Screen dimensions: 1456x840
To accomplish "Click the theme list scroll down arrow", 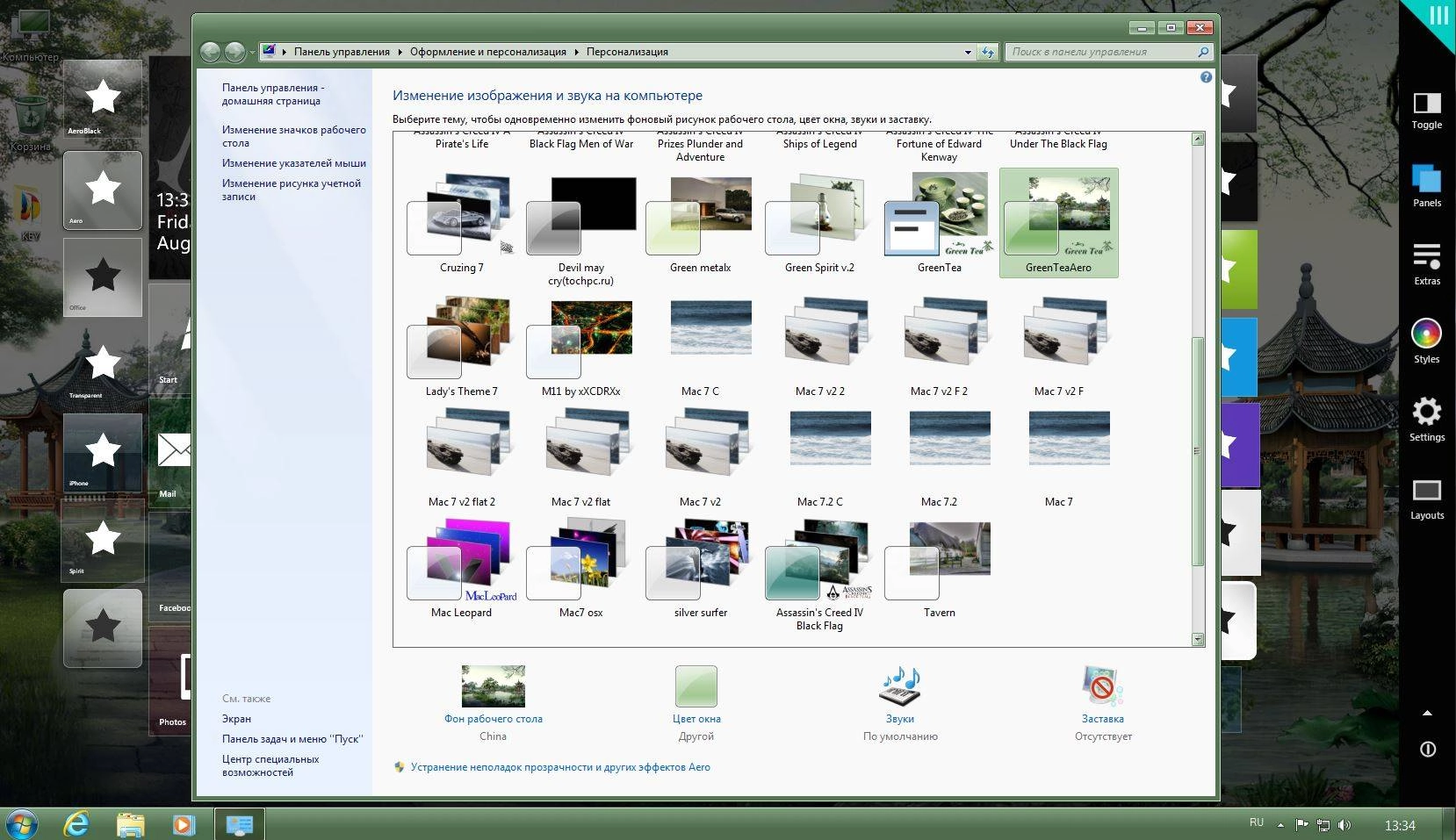I will tap(1198, 640).
